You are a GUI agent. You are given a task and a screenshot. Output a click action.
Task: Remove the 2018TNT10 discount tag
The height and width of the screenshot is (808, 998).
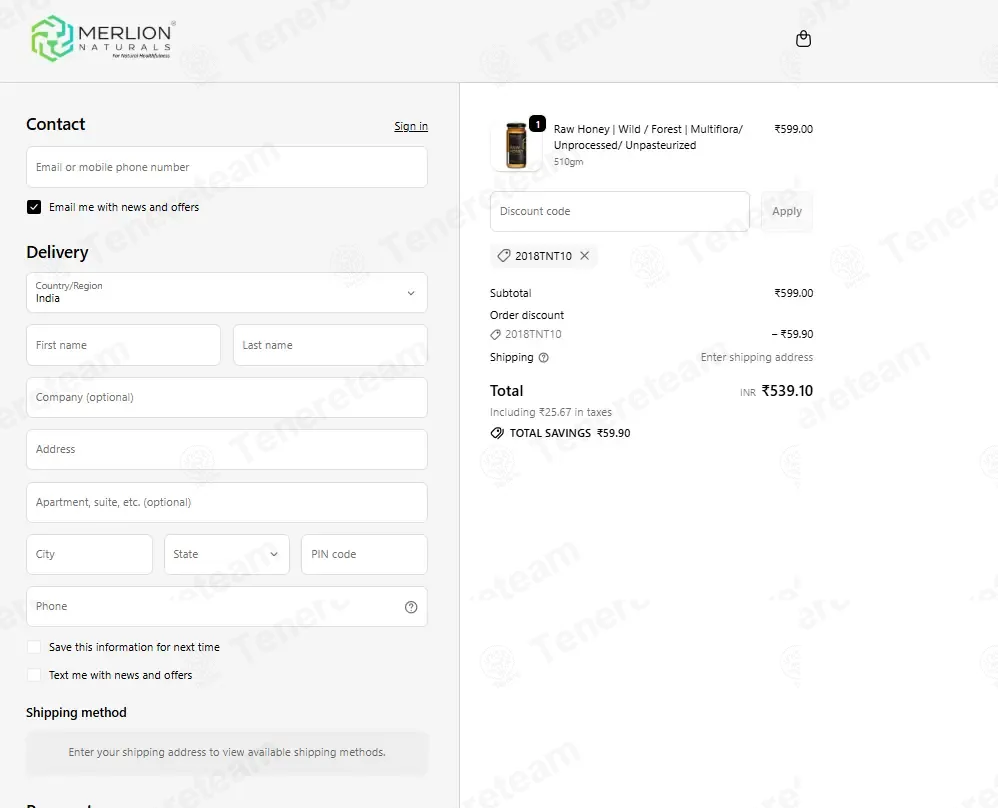(584, 255)
